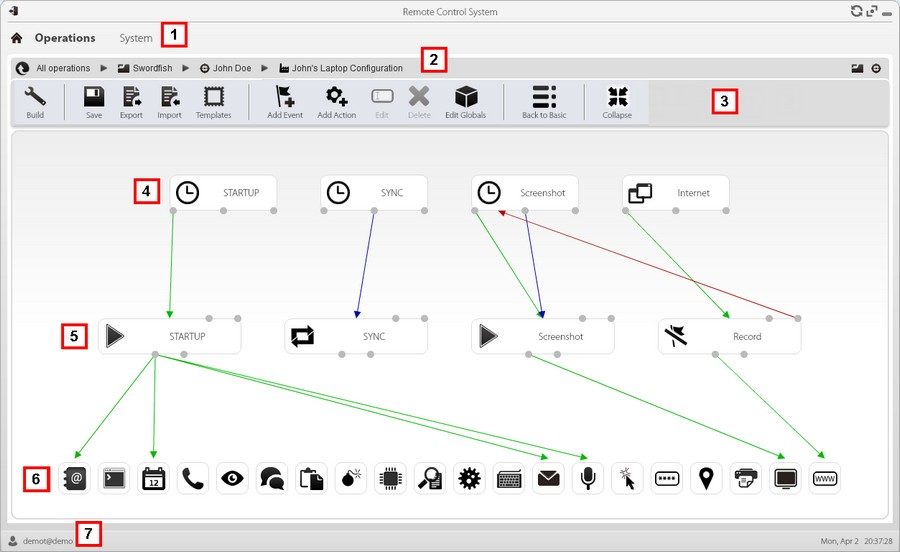Image resolution: width=900 pixels, height=552 pixels.
Task: Select the Internet event node
Action: (x=676, y=193)
